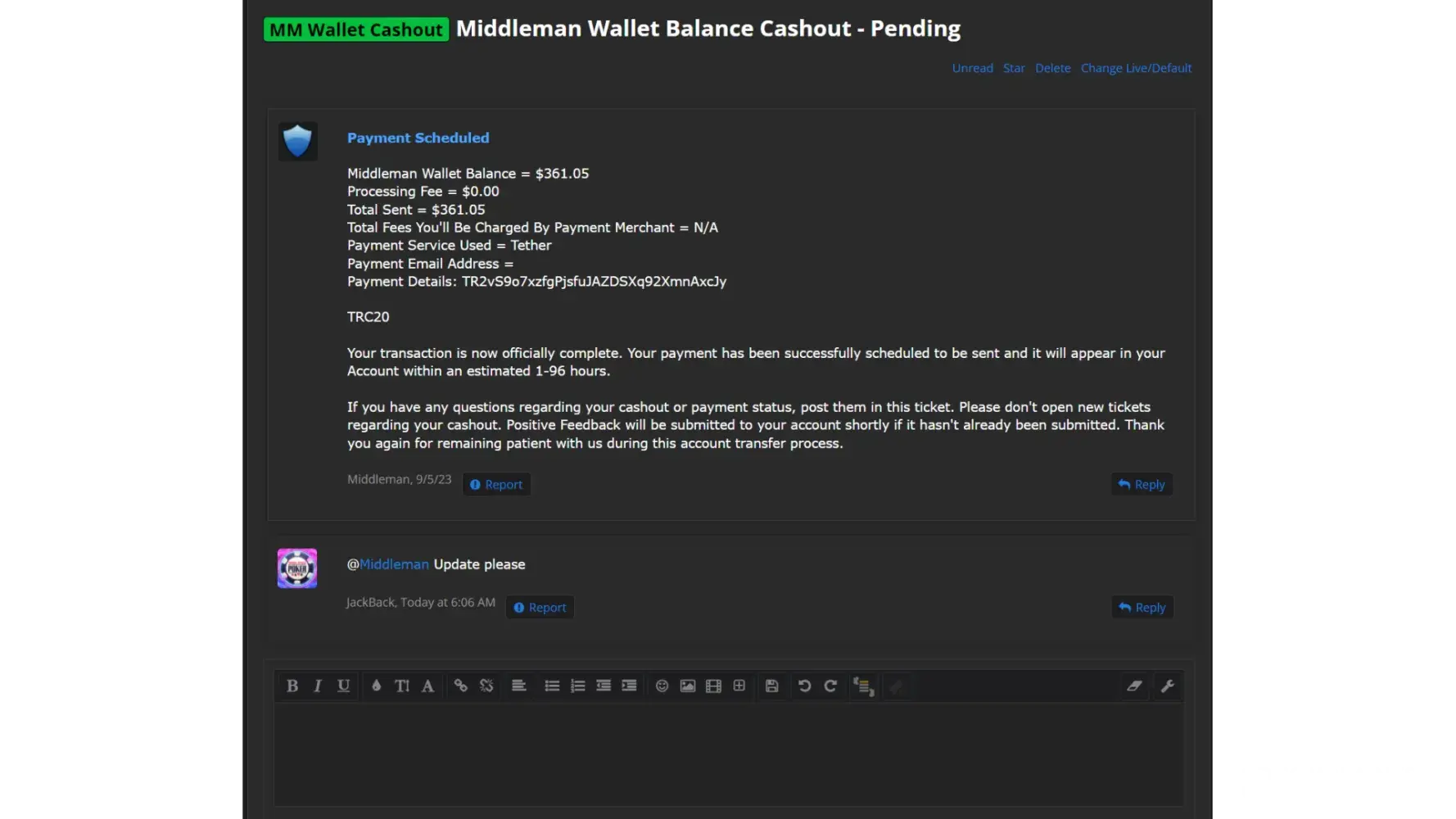Open the font size tool

pos(402,686)
